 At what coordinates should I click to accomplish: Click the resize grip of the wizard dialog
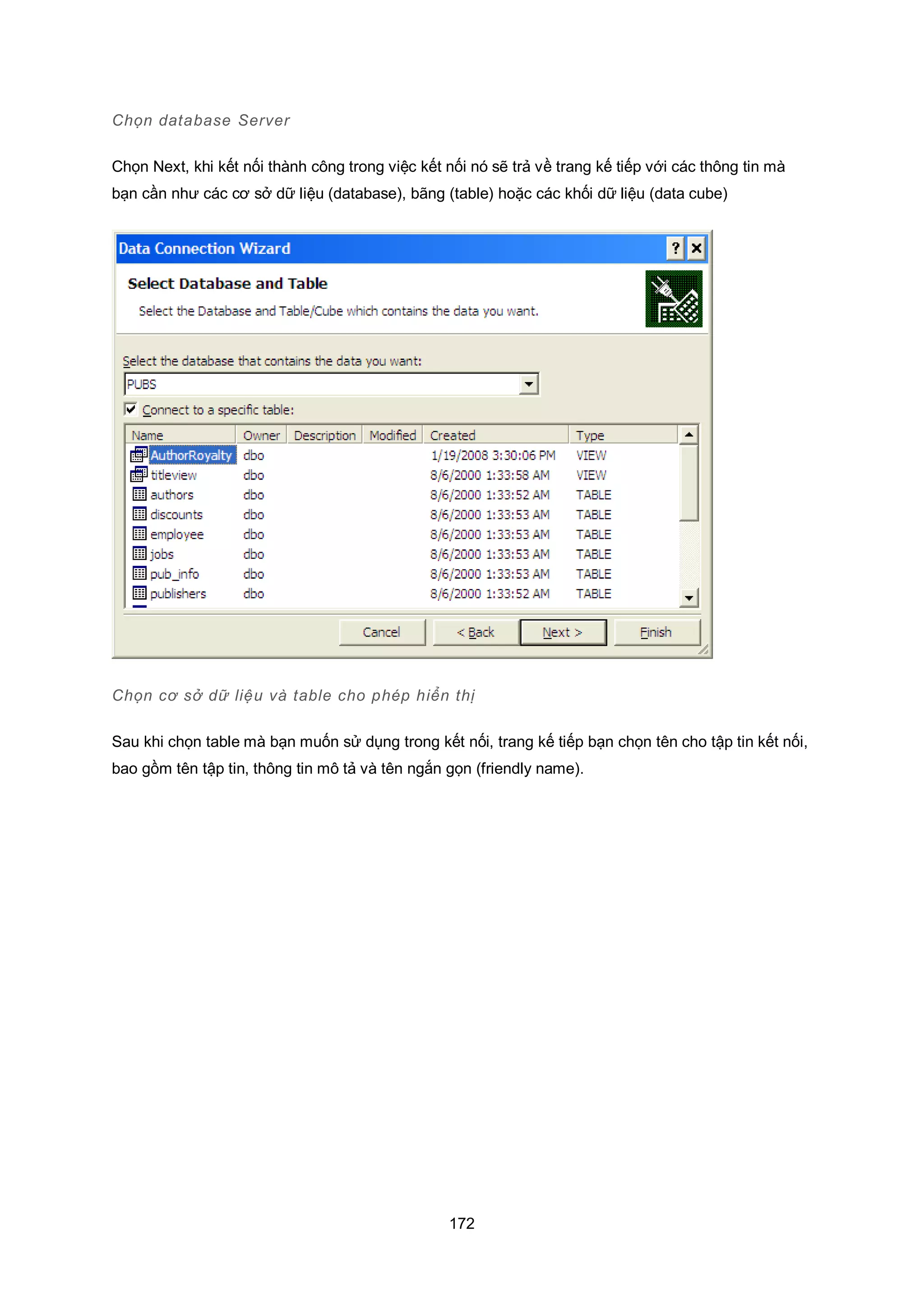(x=703, y=650)
